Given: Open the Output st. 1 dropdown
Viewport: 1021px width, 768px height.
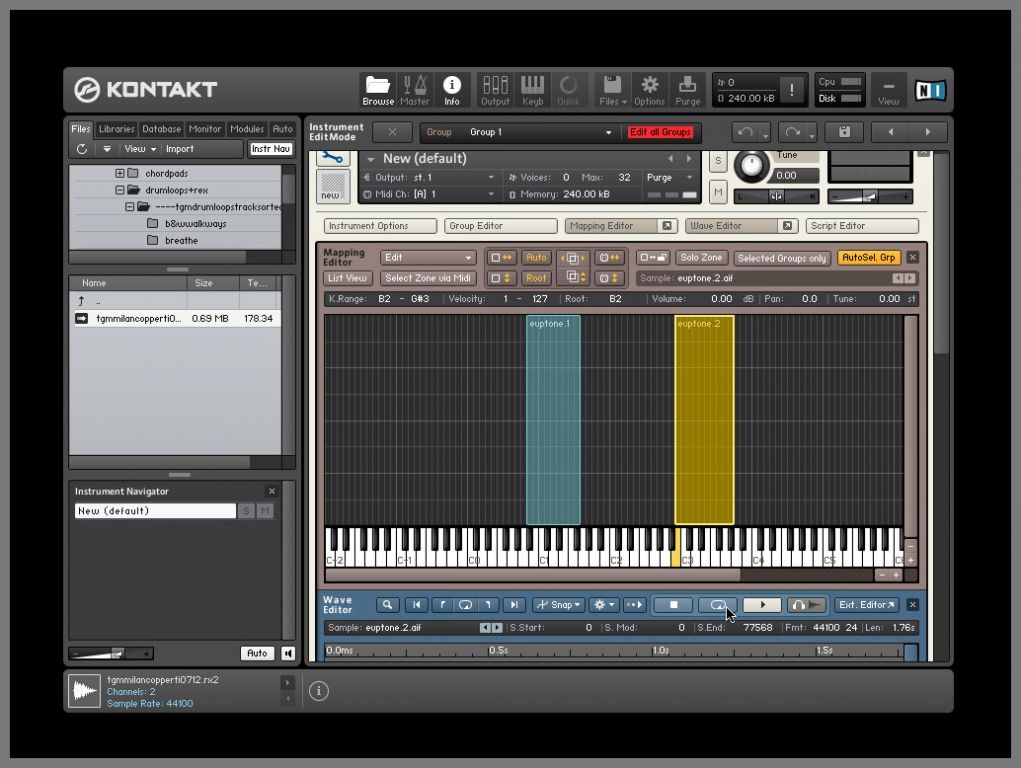Looking at the screenshot, I should pyautogui.click(x=430, y=177).
